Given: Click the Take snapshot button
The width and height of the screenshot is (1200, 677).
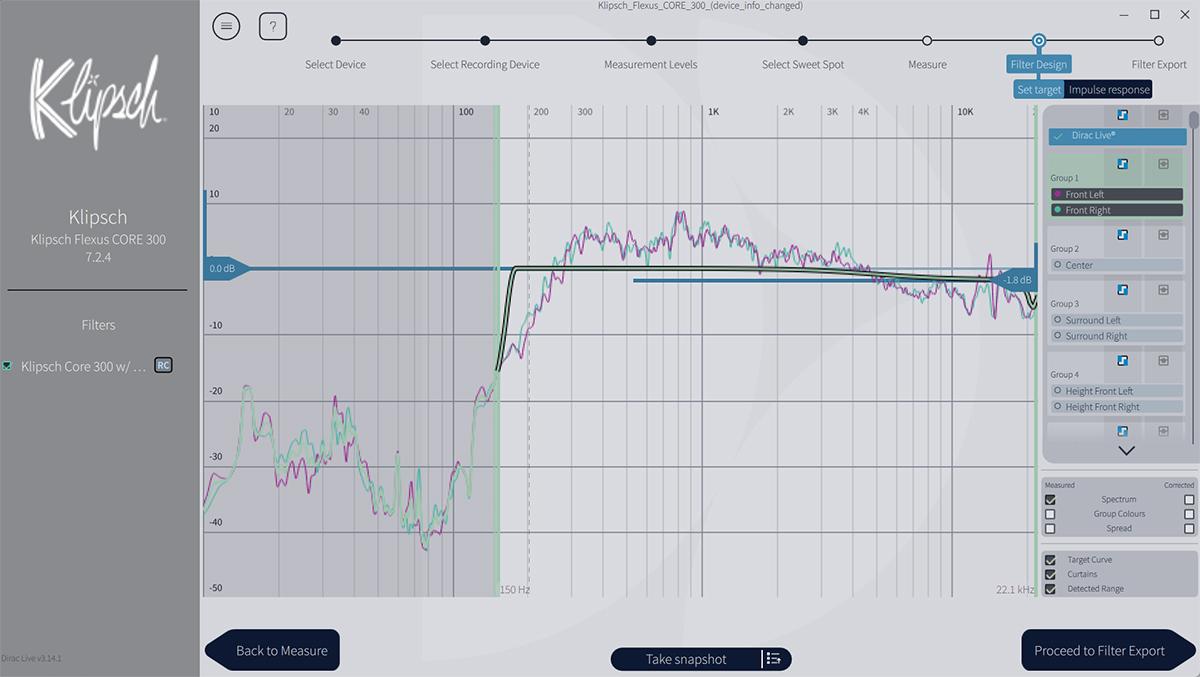Looking at the screenshot, I should 686,659.
